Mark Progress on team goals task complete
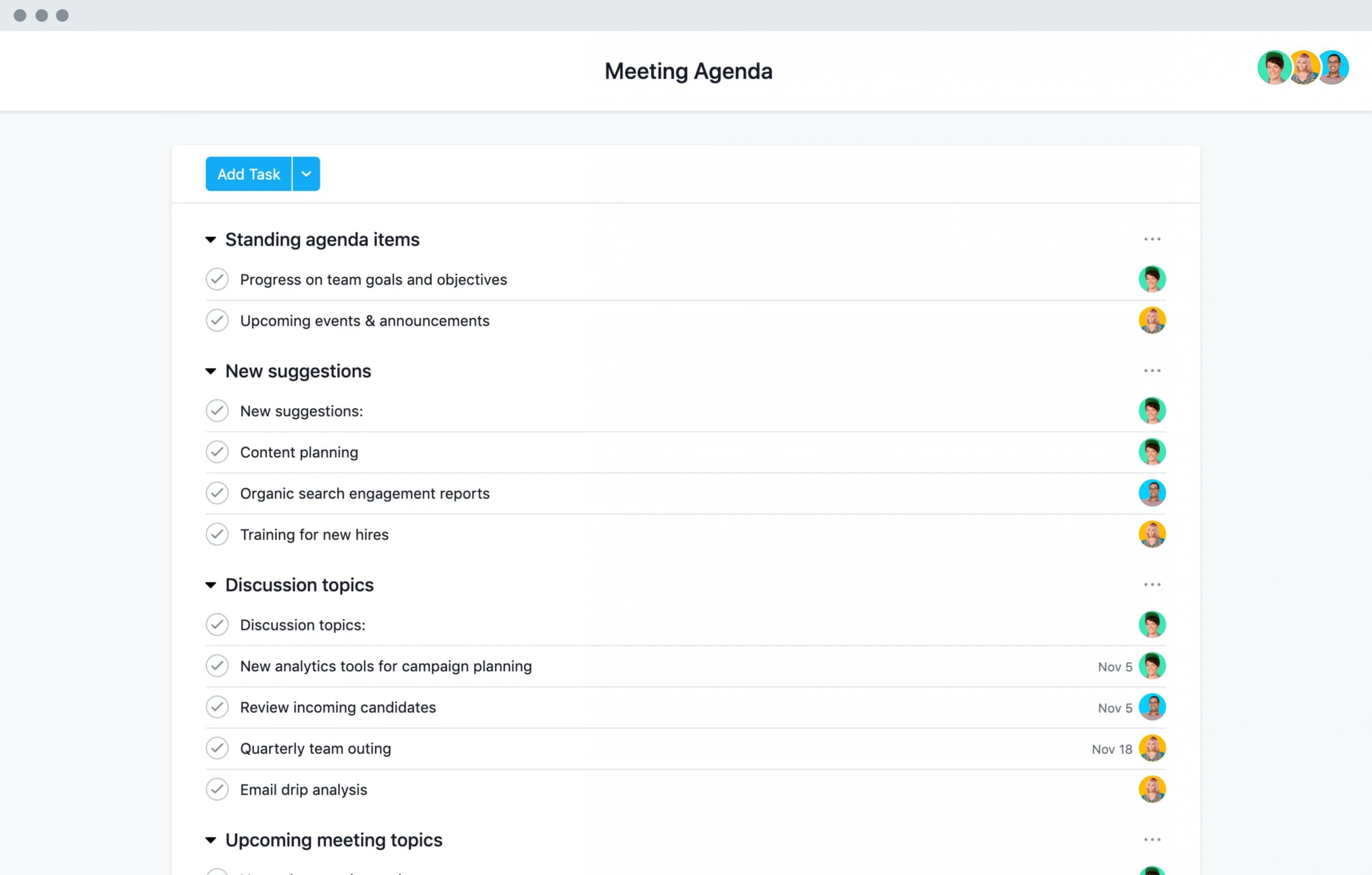 coord(217,279)
